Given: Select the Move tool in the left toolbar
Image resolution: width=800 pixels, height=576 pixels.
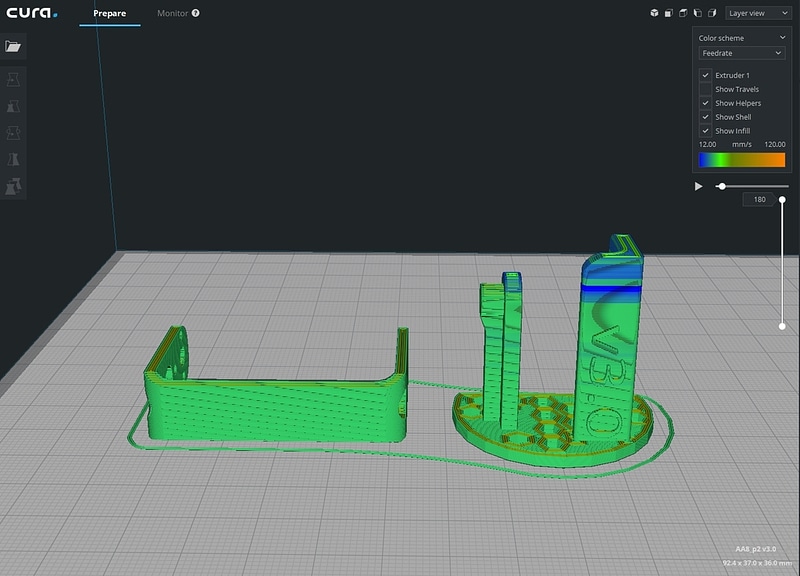Looking at the screenshot, I should tap(13, 80).
